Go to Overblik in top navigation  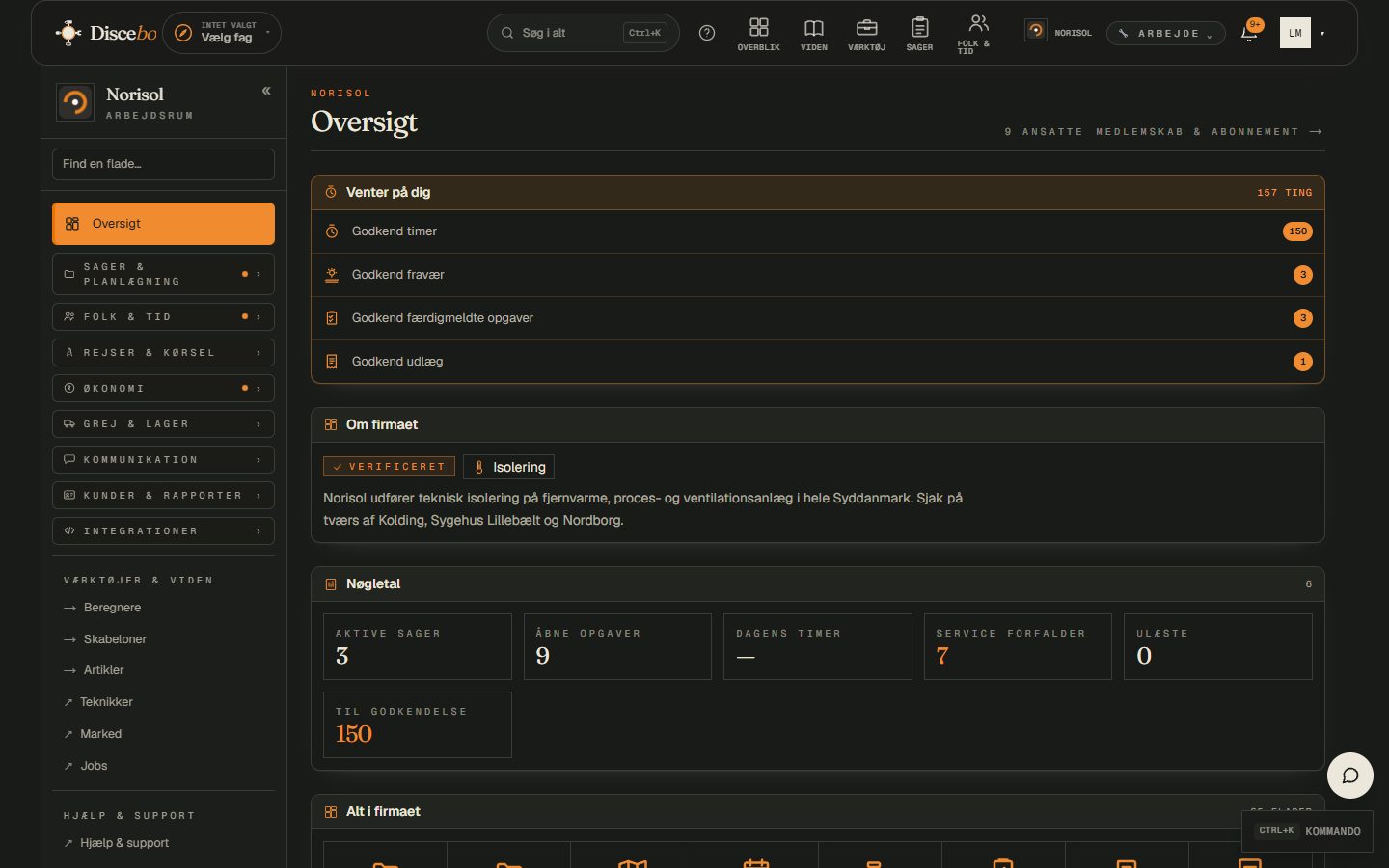point(759,34)
